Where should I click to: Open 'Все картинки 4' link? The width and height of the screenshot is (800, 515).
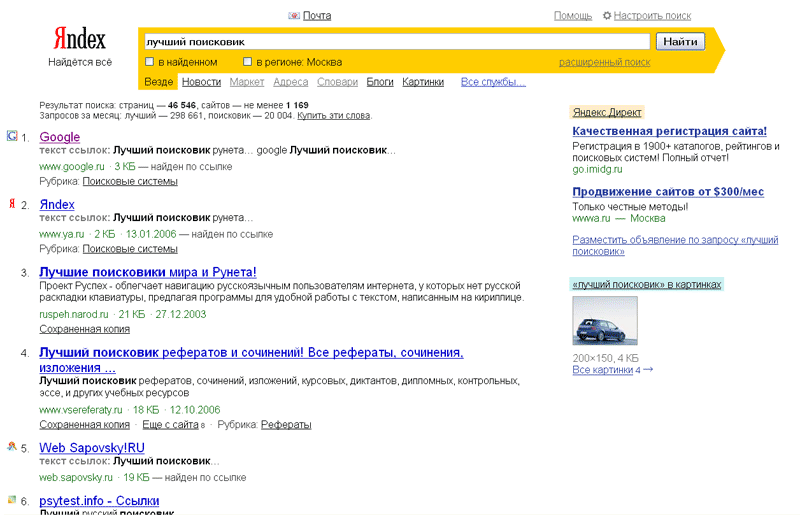(612, 370)
